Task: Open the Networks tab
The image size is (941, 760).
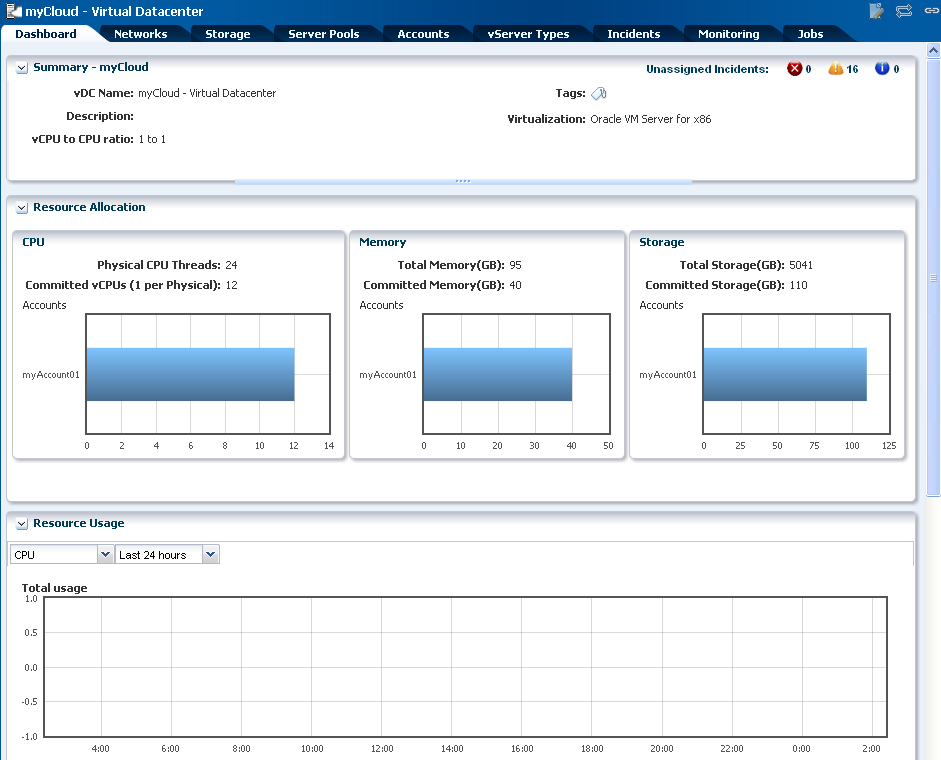Action: pyautogui.click(x=140, y=34)
